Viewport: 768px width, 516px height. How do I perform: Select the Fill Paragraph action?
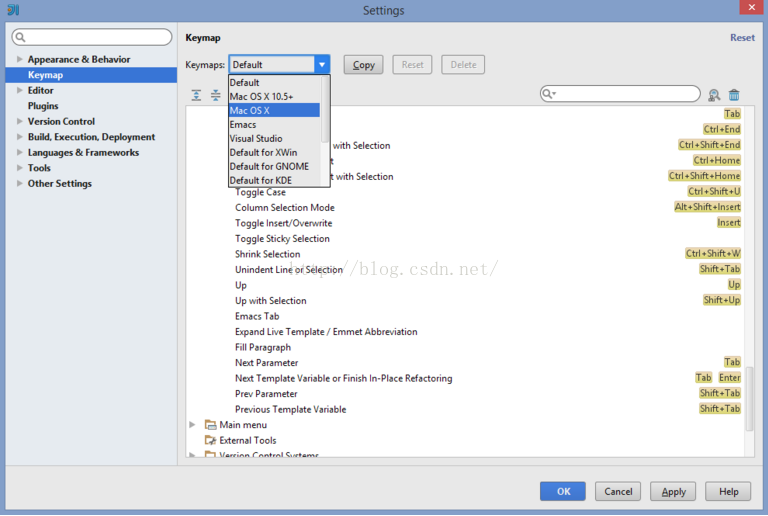tap(263, 347)
